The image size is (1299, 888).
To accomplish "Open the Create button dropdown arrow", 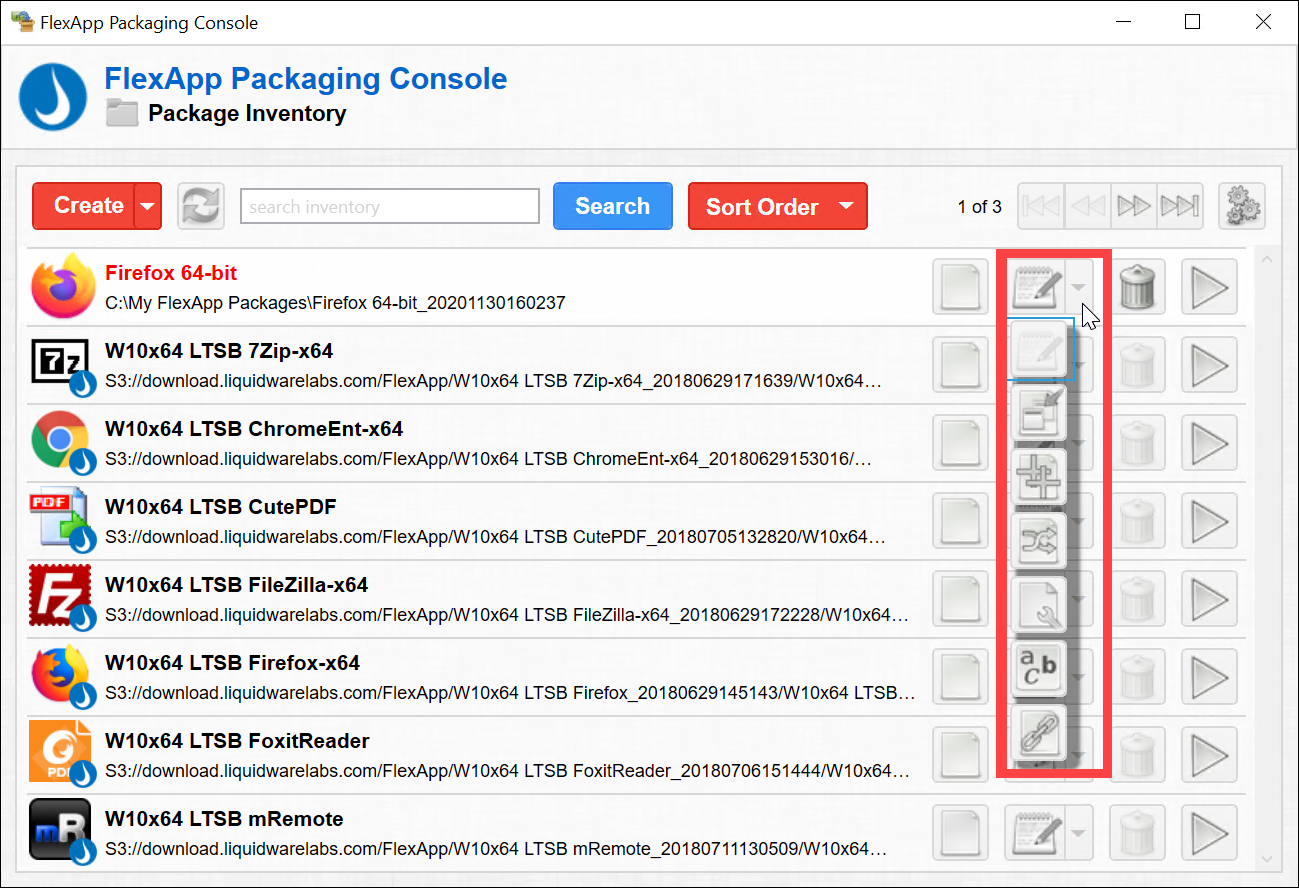I will 148,206.
